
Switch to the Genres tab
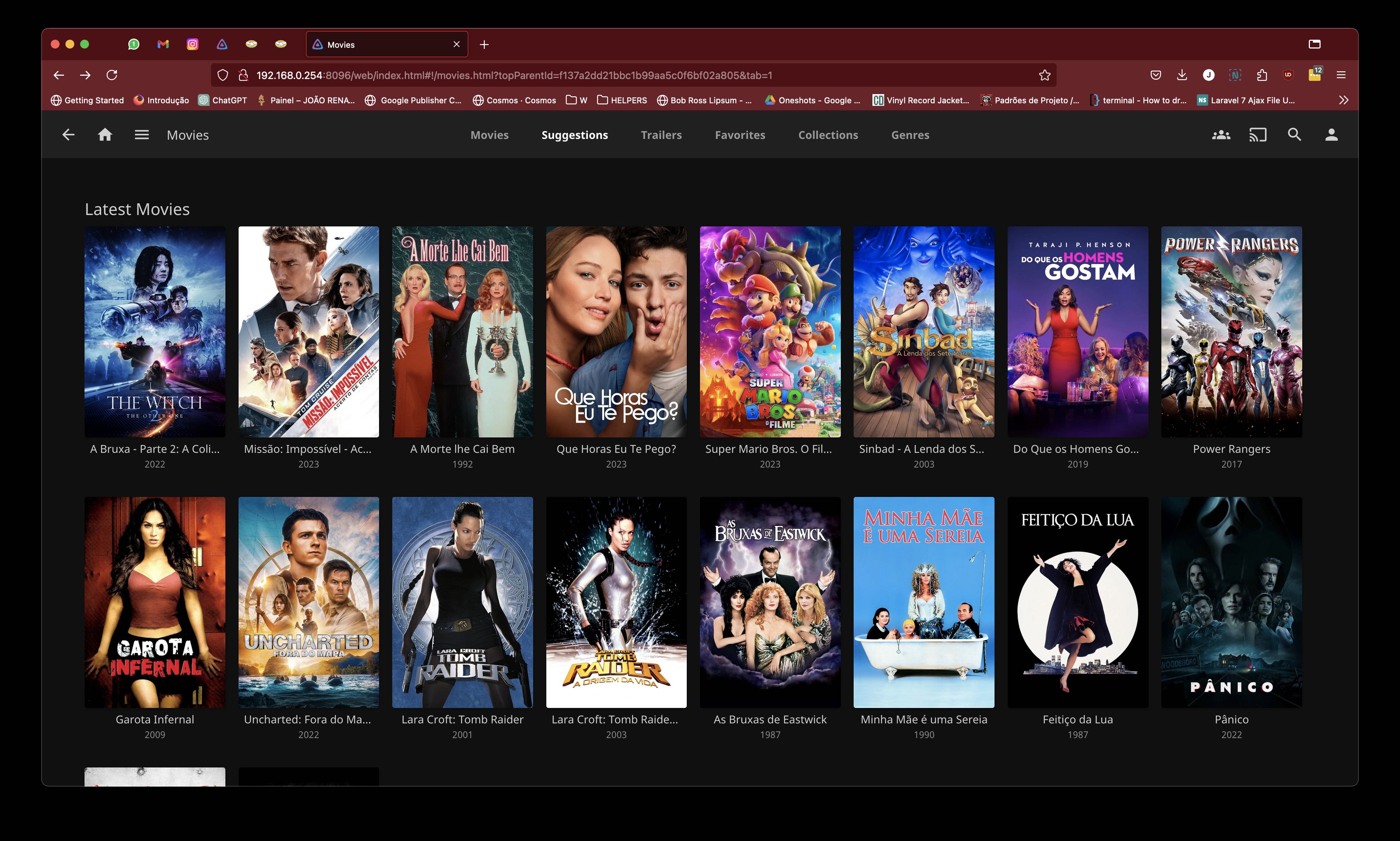tap(910, 135)
